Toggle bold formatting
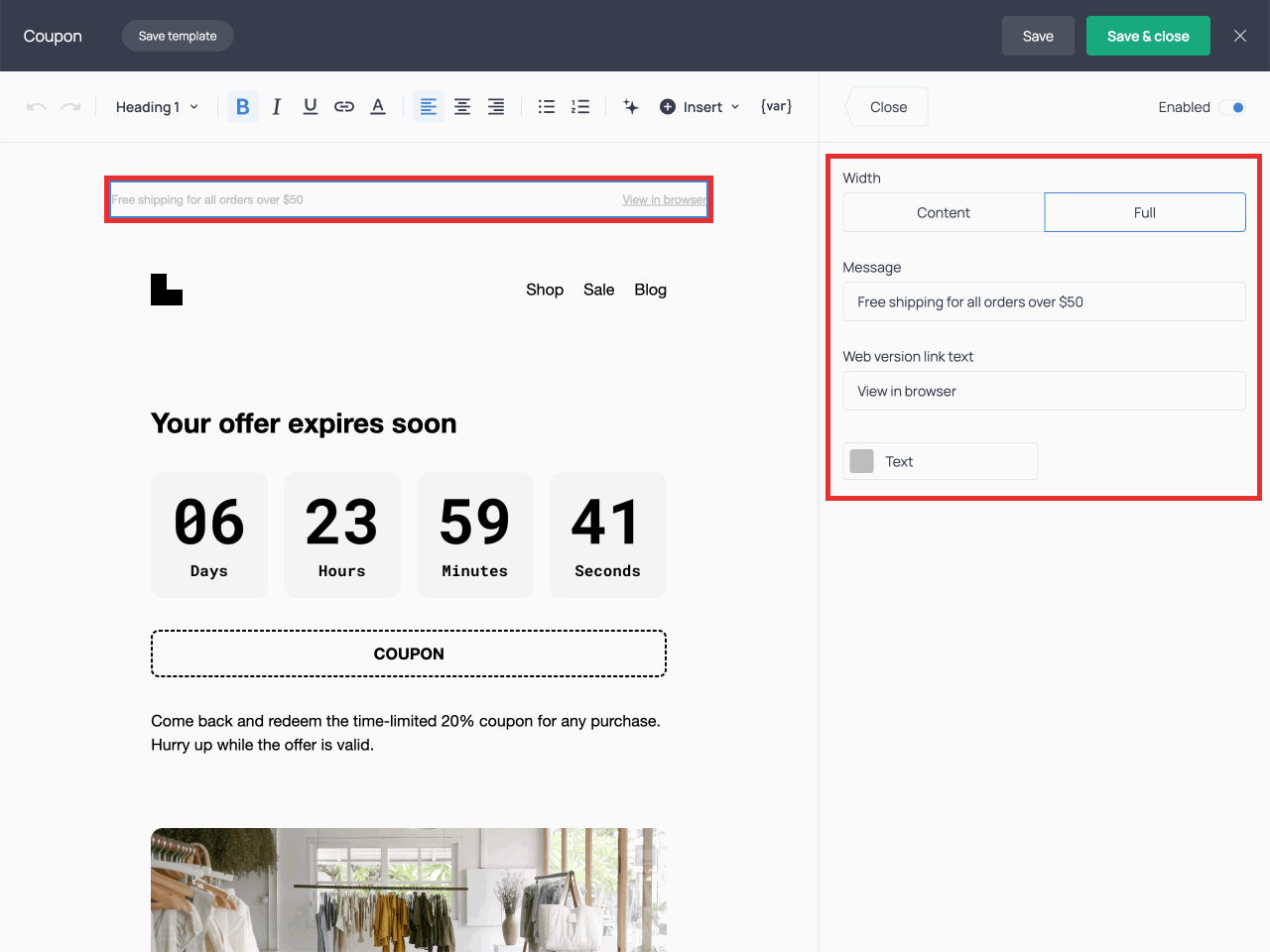Screen dimensions: 1270x952 coord(242,107)
